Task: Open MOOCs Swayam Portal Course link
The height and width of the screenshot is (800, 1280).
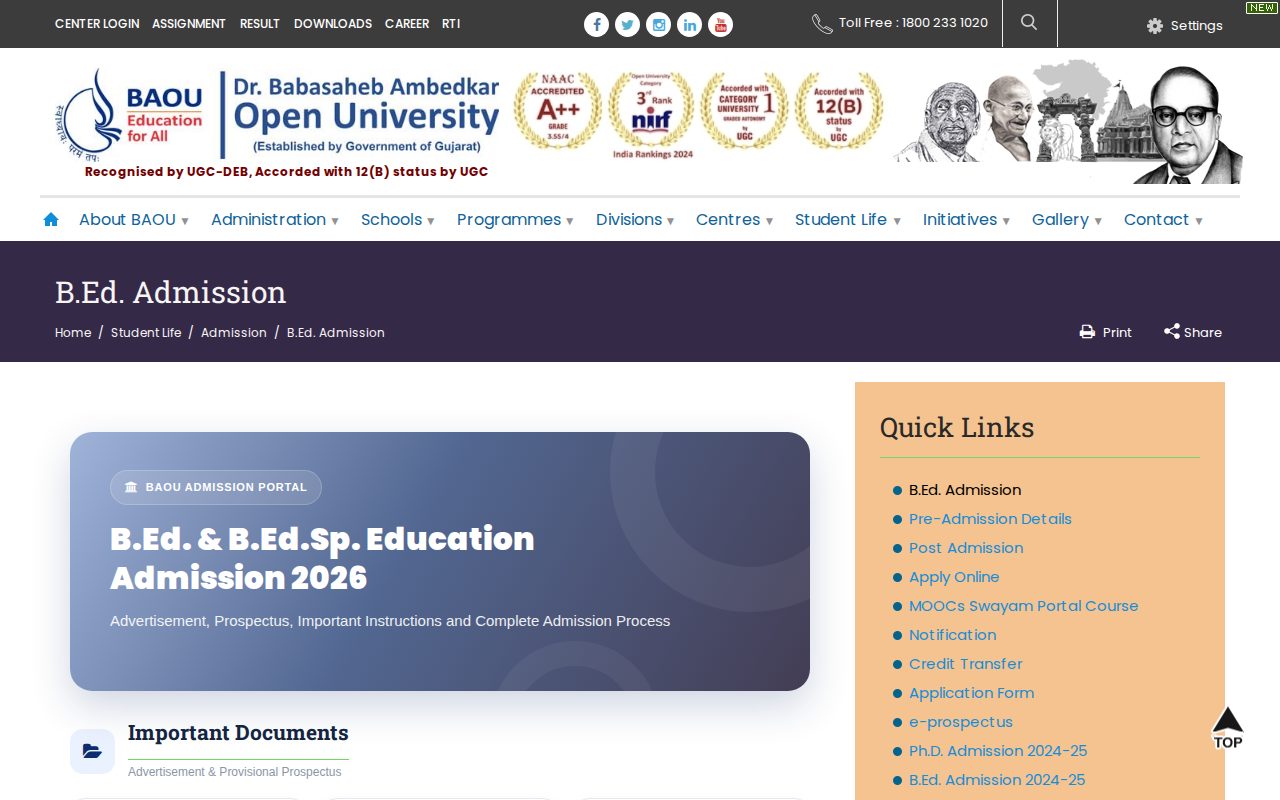Action: (1023, 606)
